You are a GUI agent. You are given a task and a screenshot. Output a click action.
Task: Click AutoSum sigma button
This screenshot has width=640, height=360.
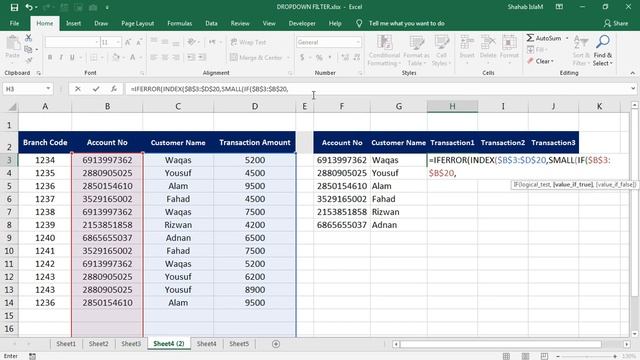coord(544,38)
